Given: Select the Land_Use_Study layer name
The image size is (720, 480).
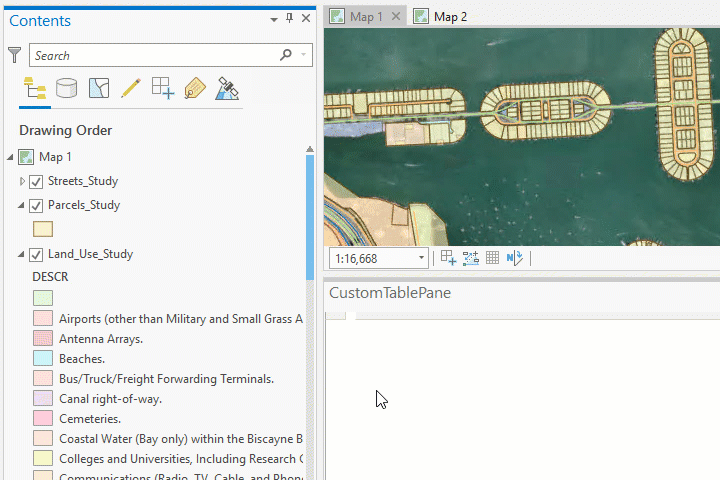Looking at the screenshot, I should pos(90,254).
